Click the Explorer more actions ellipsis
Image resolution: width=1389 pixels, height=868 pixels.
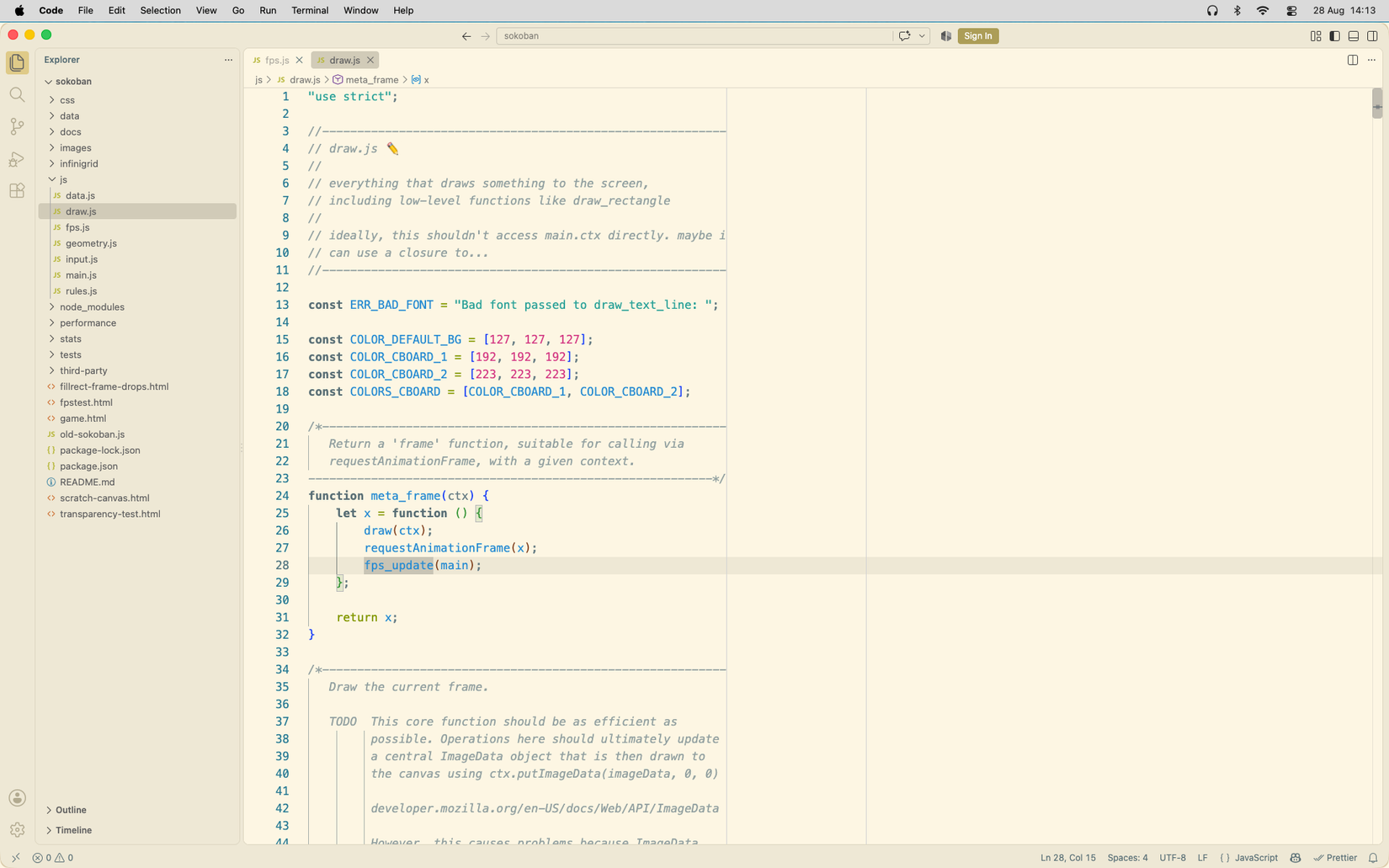pyautogui.click(x=228, y=60)
